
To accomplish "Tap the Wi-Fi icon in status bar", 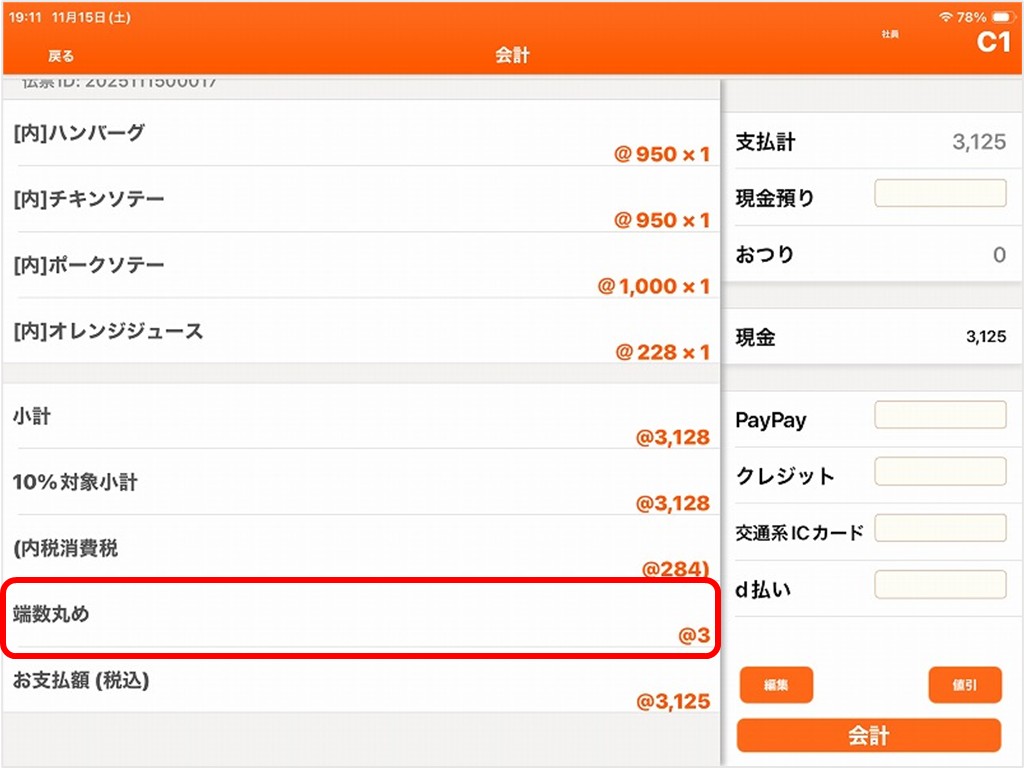I will point(945,18).
